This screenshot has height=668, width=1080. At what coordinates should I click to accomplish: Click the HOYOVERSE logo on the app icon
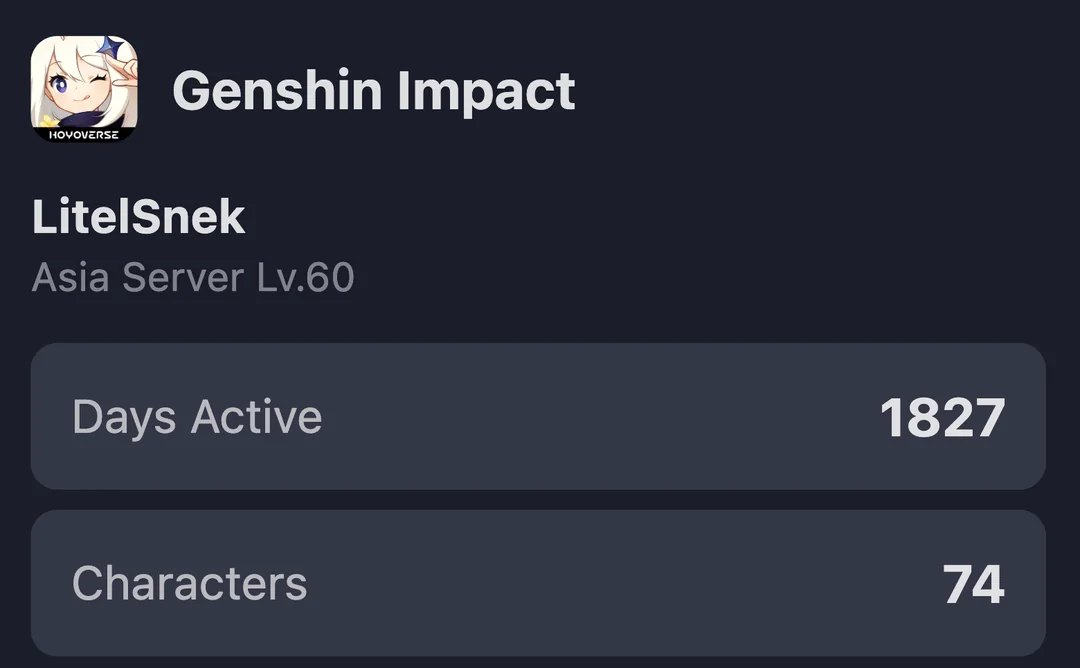[x=84, y=134]
